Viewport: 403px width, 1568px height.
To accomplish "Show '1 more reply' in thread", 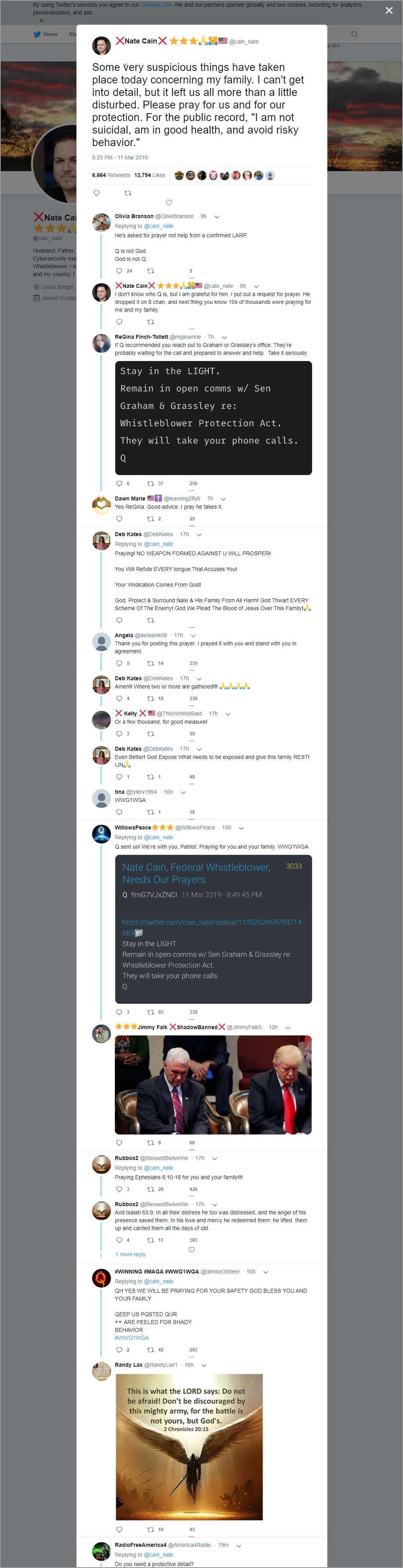I will tap(131, 1255).
